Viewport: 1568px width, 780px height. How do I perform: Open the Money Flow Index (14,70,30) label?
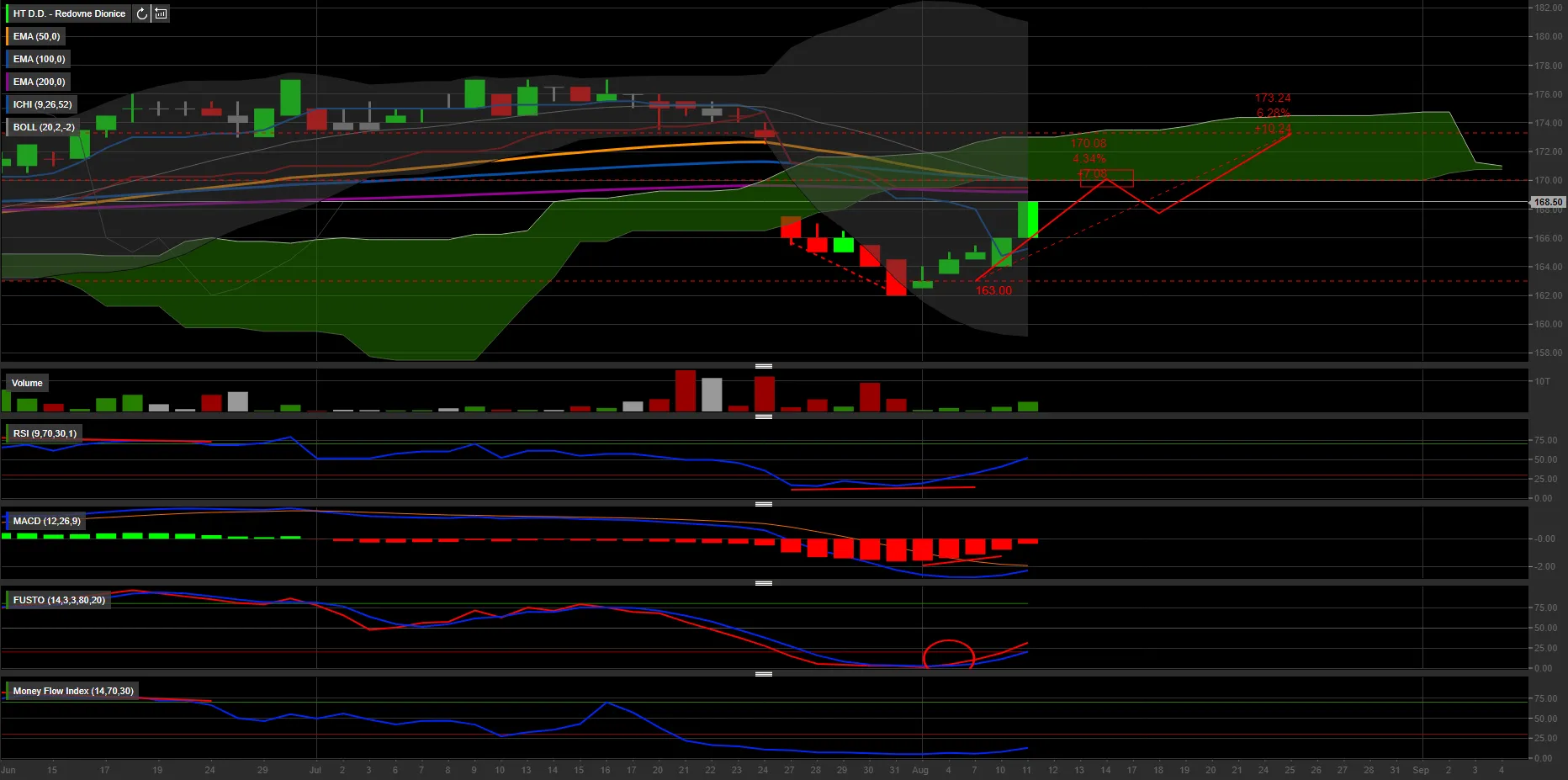click(73, 691)
